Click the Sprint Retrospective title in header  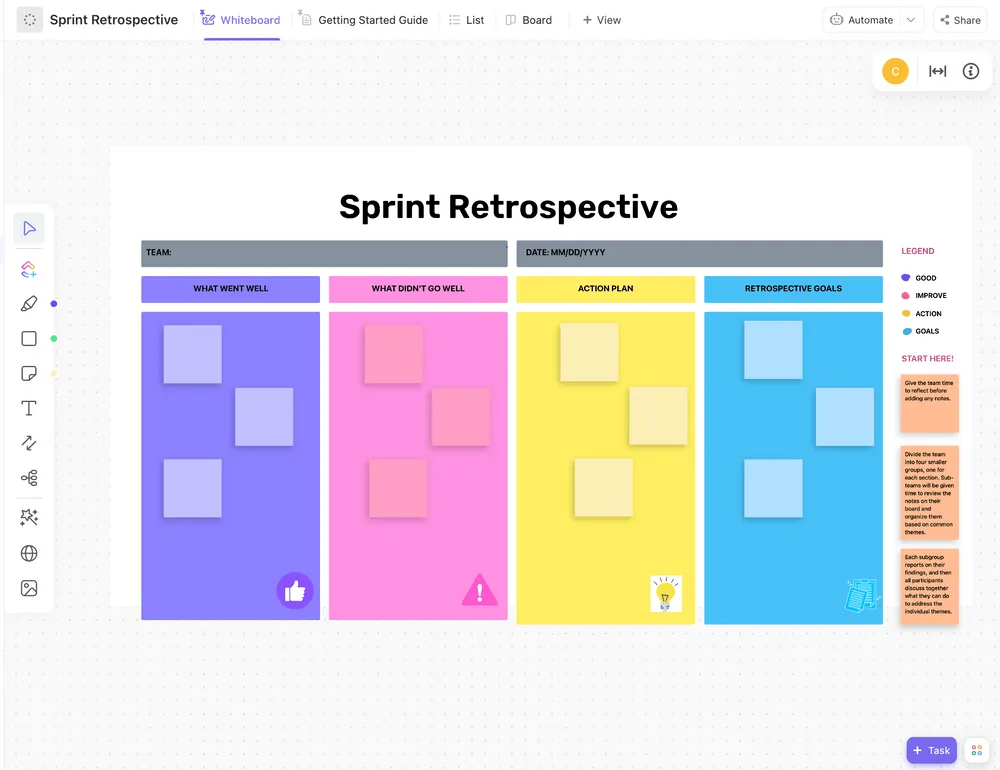click(114, 20)
